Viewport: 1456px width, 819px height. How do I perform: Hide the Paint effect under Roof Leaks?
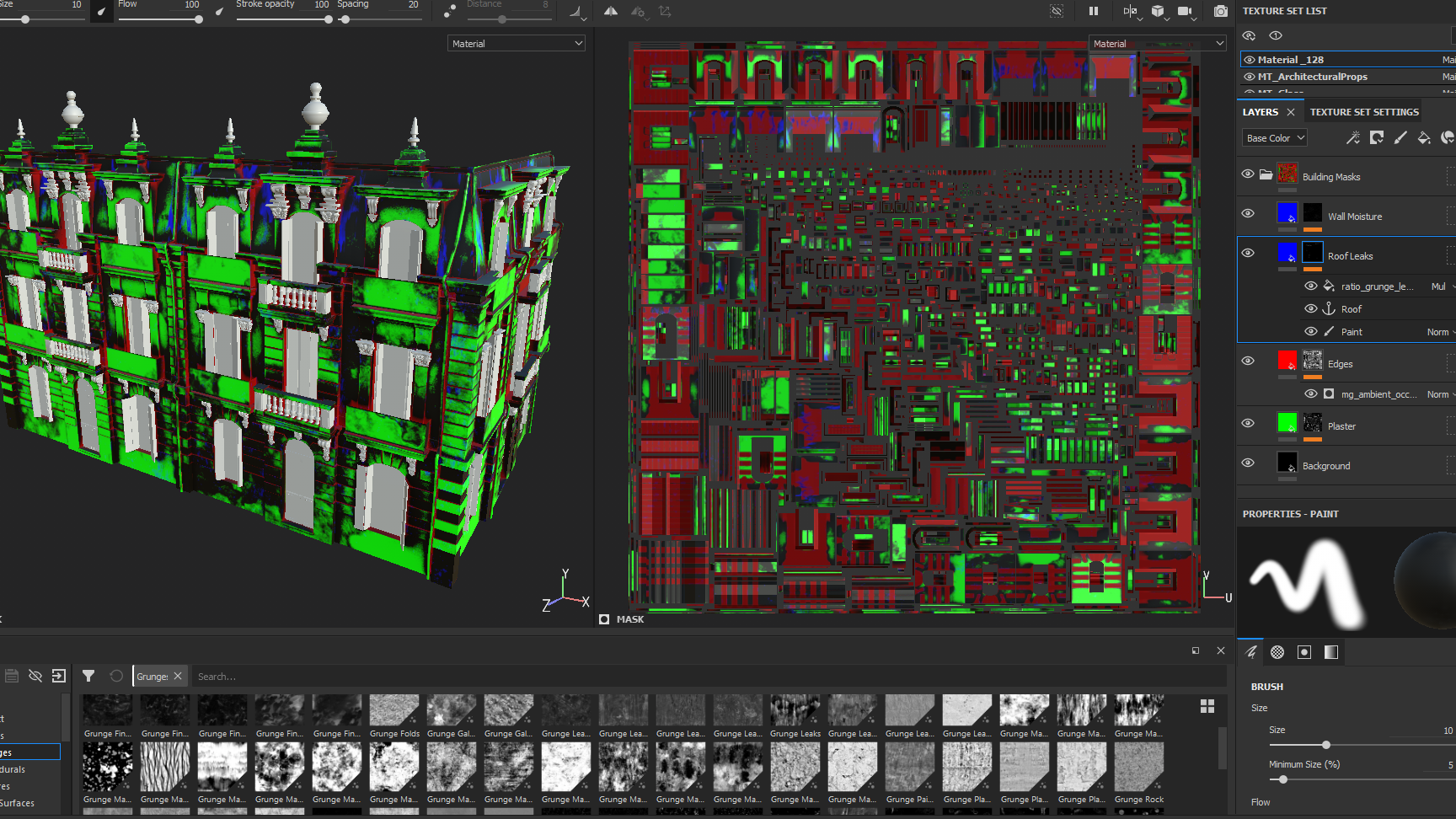click(1311, 331)
